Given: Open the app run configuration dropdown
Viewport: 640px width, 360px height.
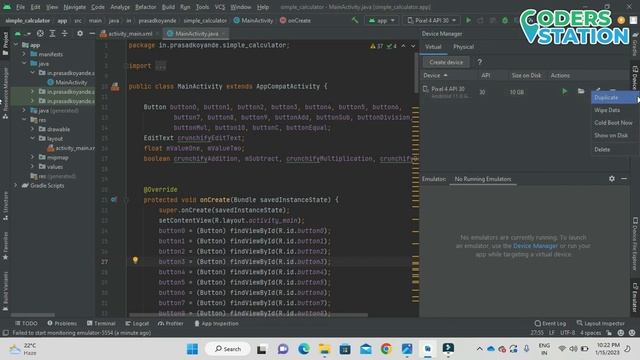Looking at the screenshot, I should click(382, 20).
